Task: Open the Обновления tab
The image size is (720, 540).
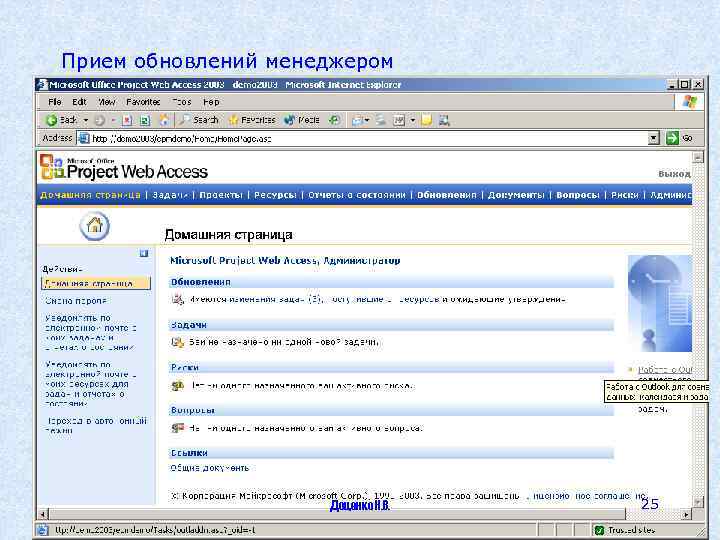Action: (x=447, y=195)
